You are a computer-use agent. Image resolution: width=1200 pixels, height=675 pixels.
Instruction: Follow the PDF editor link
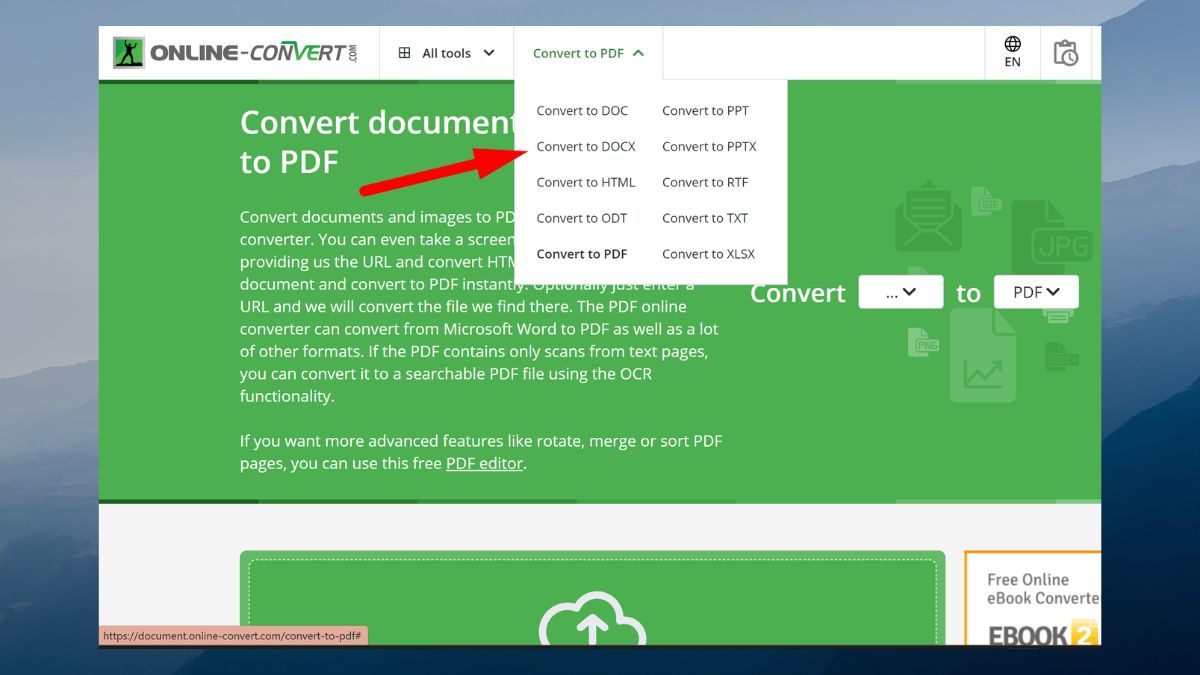pos(484,464)
